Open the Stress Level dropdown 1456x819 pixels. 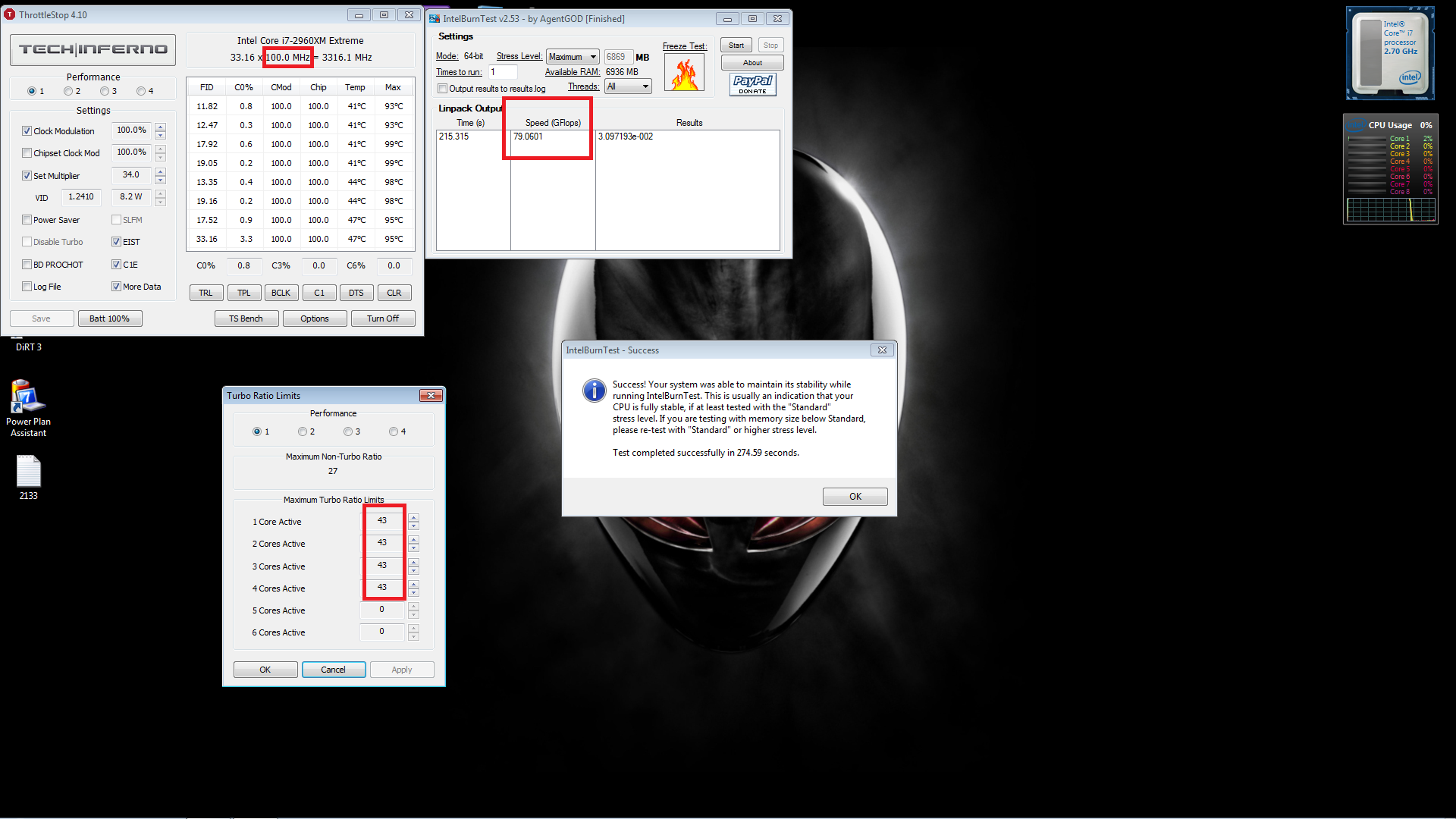pyautogui.click(x=573, y=57)
